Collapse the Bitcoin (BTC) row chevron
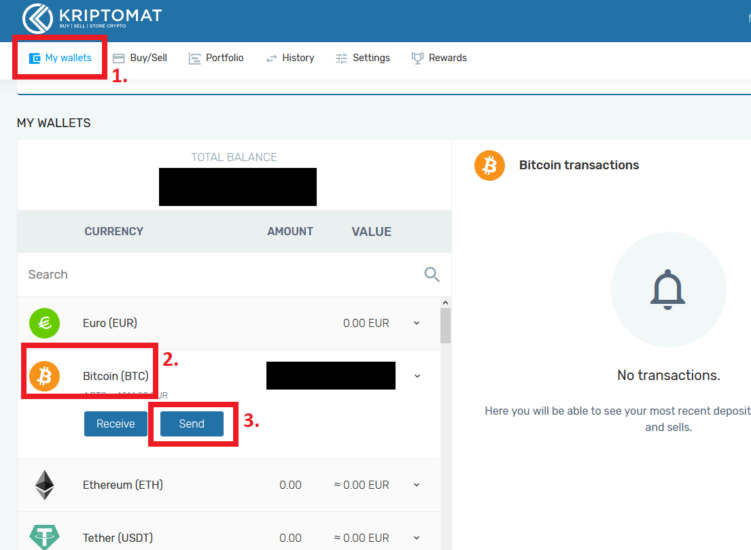Image resolution: width=751 pixels, height=550 pixels. coord(417,376)
